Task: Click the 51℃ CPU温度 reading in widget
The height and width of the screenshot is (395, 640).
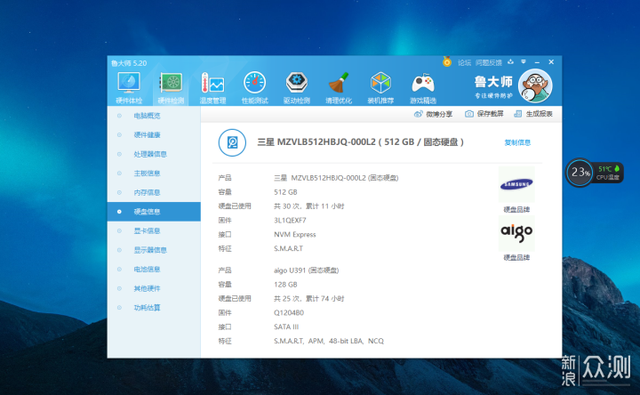Action: coord(608,173)
